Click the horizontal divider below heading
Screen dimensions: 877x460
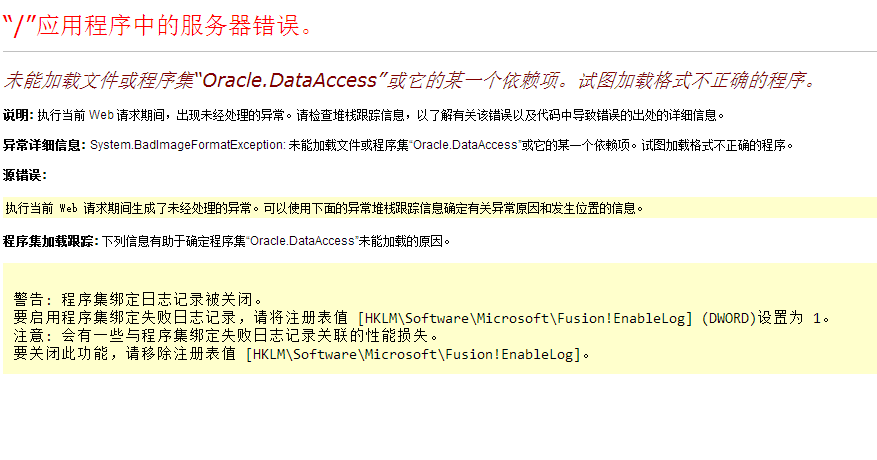pyautogui.click(x=440, y=51)
